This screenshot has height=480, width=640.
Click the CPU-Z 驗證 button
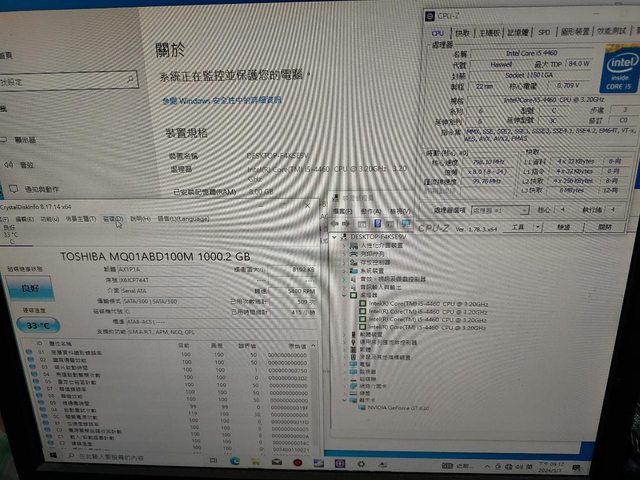coord(564,227)
